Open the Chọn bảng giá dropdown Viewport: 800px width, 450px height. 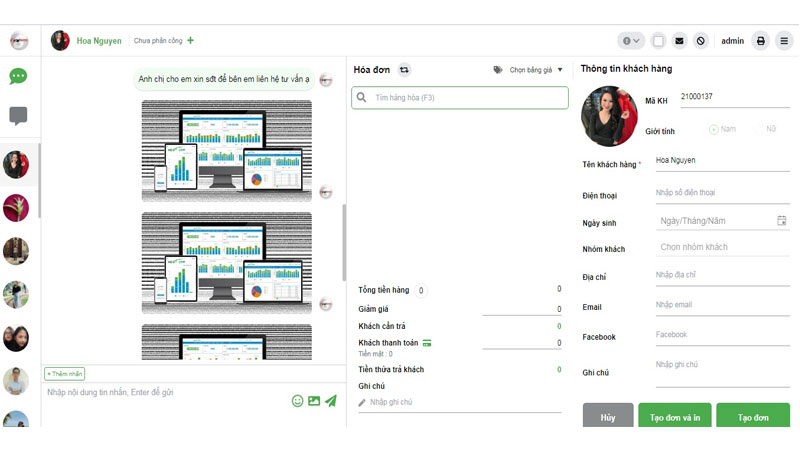pos(535,70)
